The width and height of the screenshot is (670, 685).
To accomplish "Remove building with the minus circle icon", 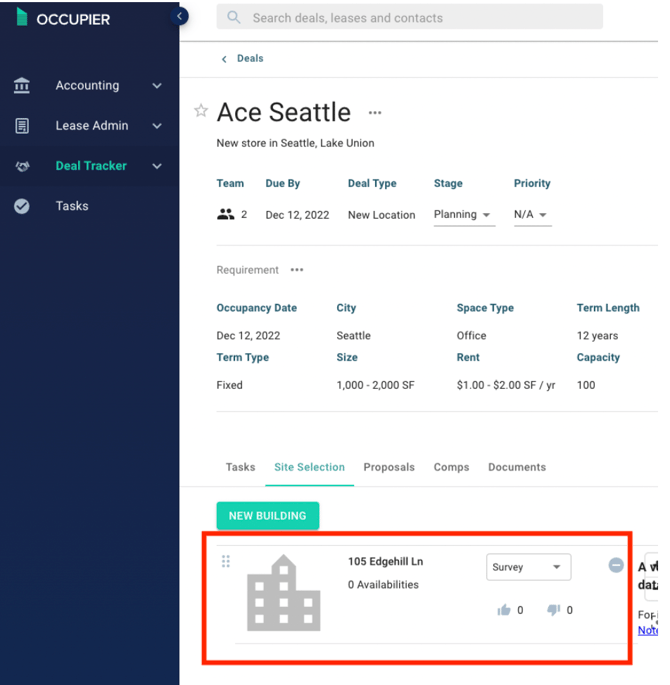I will 616,565.
